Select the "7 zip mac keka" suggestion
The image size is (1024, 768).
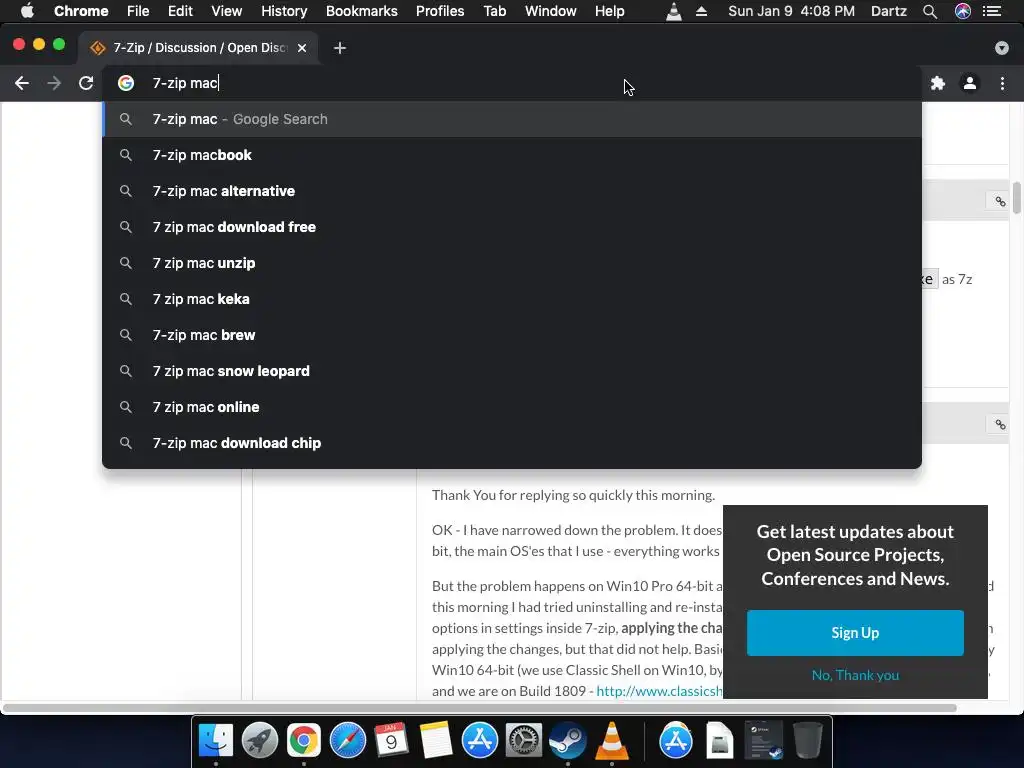(512, 298)
